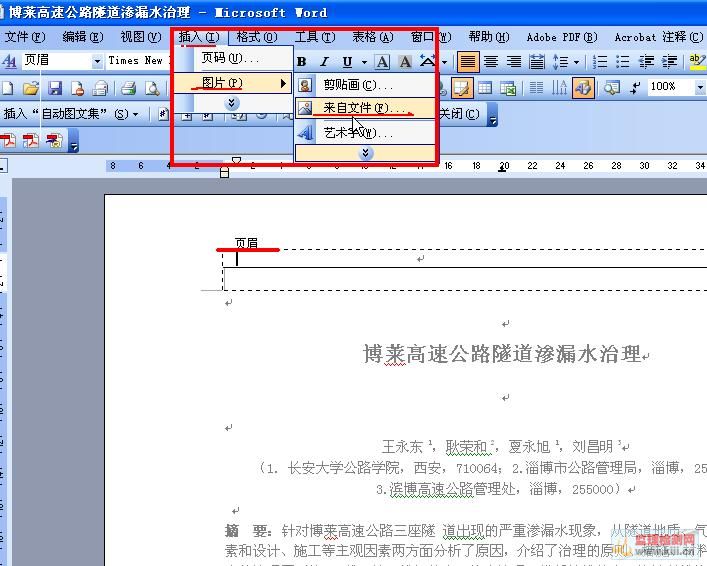Click the bullet list icon
The image size is (707, 566).
click(x=623, y=62)
